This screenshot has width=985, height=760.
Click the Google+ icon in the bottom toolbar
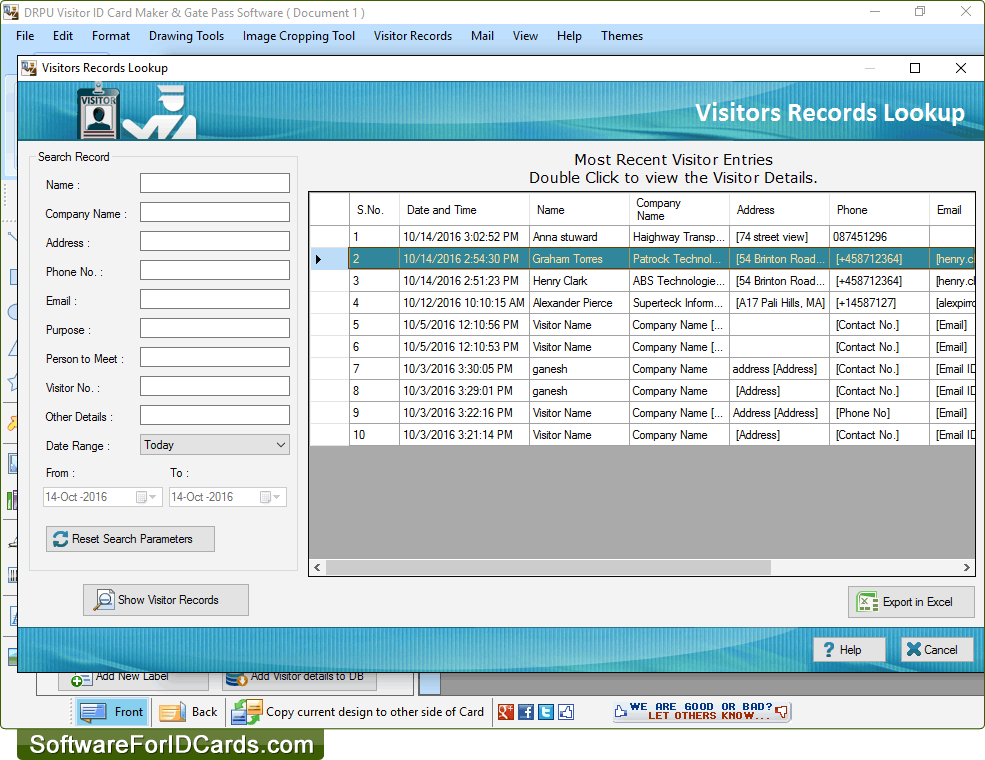click(x=506, y=712)
